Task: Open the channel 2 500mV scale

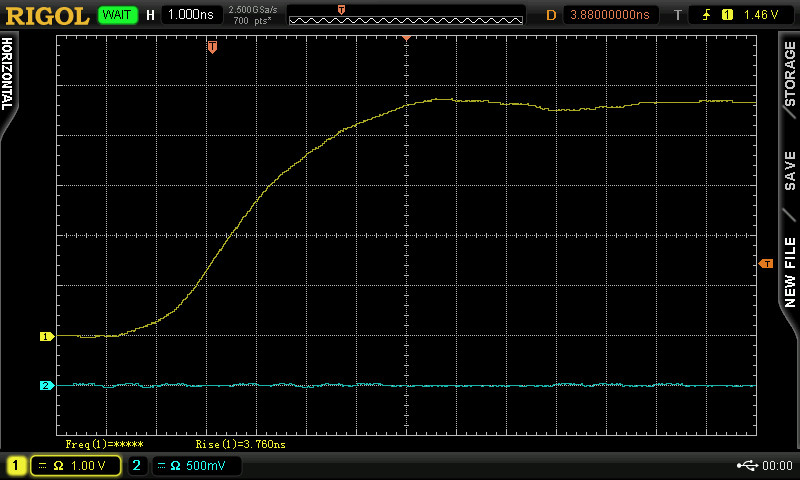Action: [x=197, y=465]
